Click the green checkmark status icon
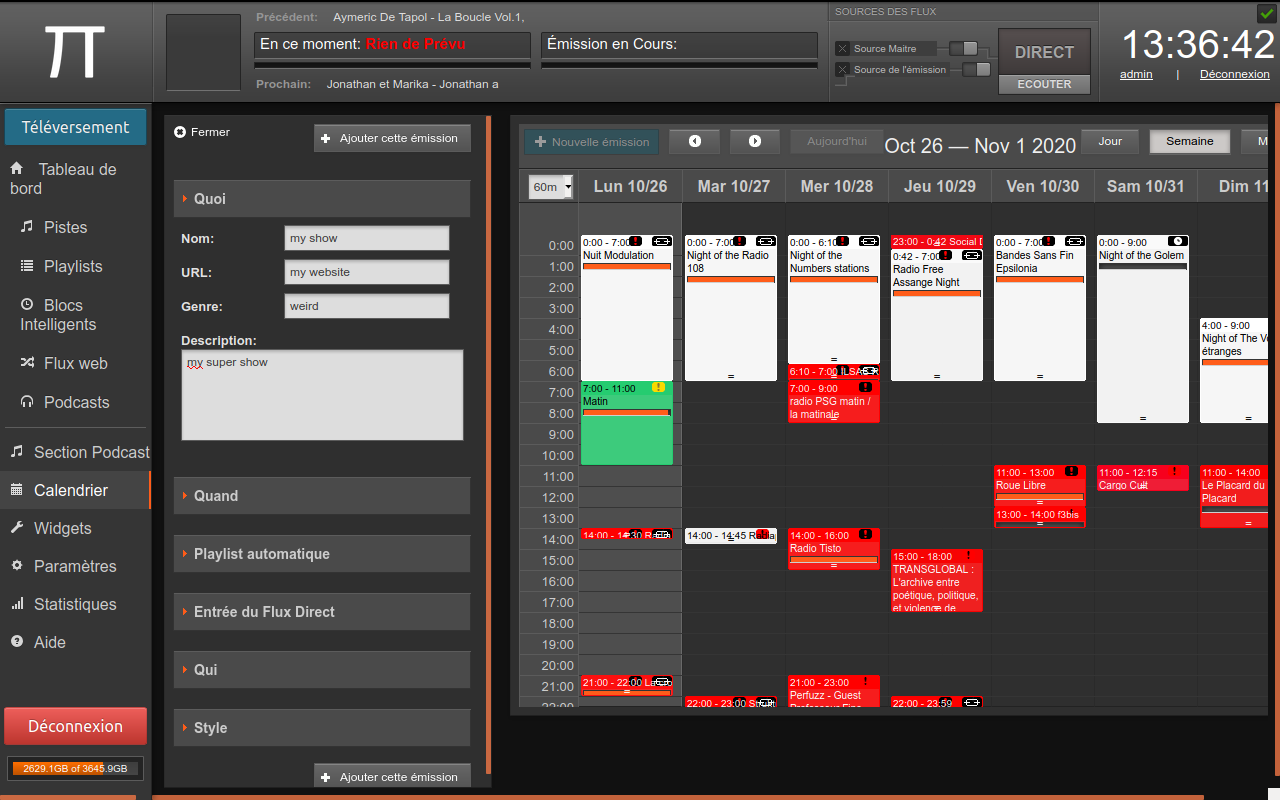The image size is (1280, 800). (x=1265, y=13)
